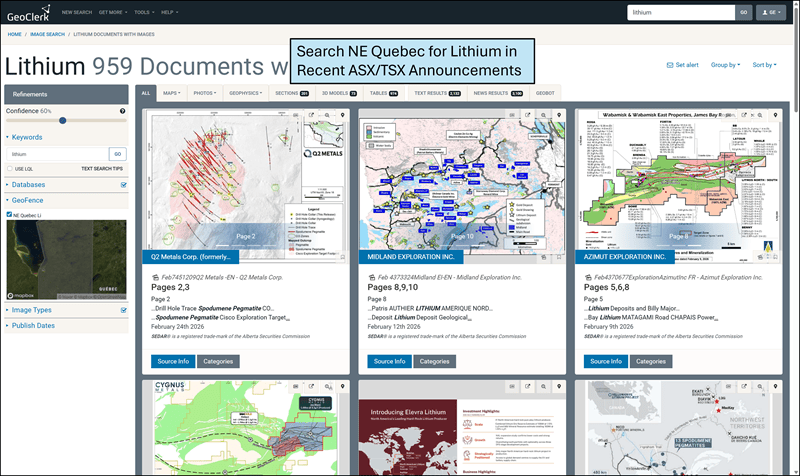Screen dimensions: 800x476
Task: Switch to the TABLES tab
Action: pyautogui.click(x=384, y=93)
